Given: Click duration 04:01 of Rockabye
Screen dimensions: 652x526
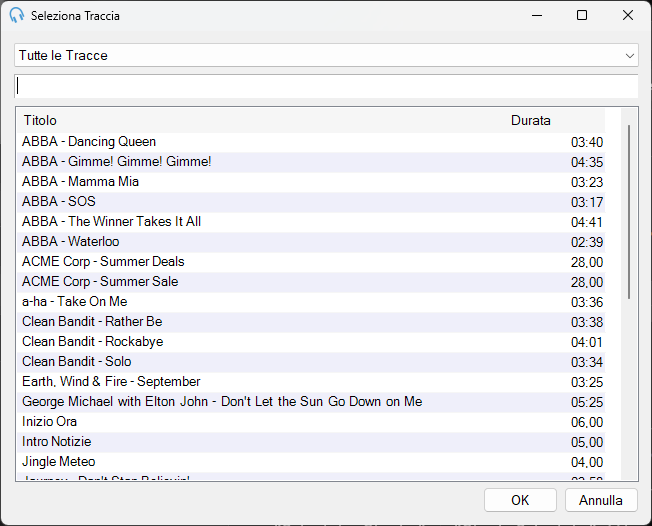Looking at the screenshot, I should coord(587,342).
